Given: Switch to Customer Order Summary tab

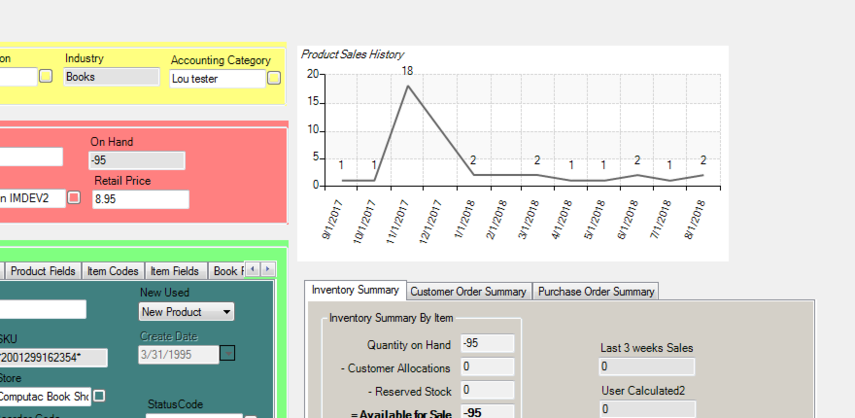Looking at the screenshot, I should pyautogui.click(x=468, y=292).
